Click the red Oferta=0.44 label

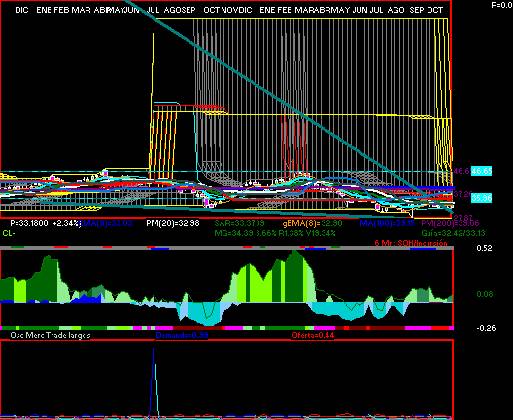click(313, 335)
